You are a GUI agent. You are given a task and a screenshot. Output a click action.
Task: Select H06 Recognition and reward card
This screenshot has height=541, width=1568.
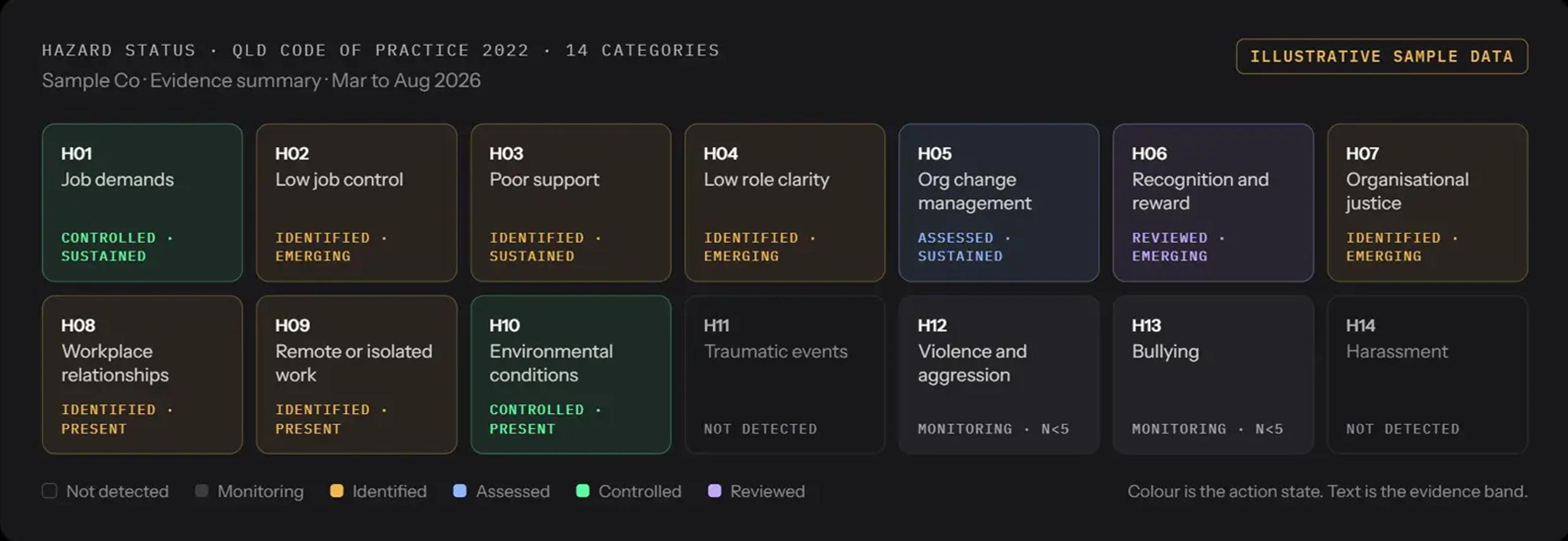pos(1213,203)
